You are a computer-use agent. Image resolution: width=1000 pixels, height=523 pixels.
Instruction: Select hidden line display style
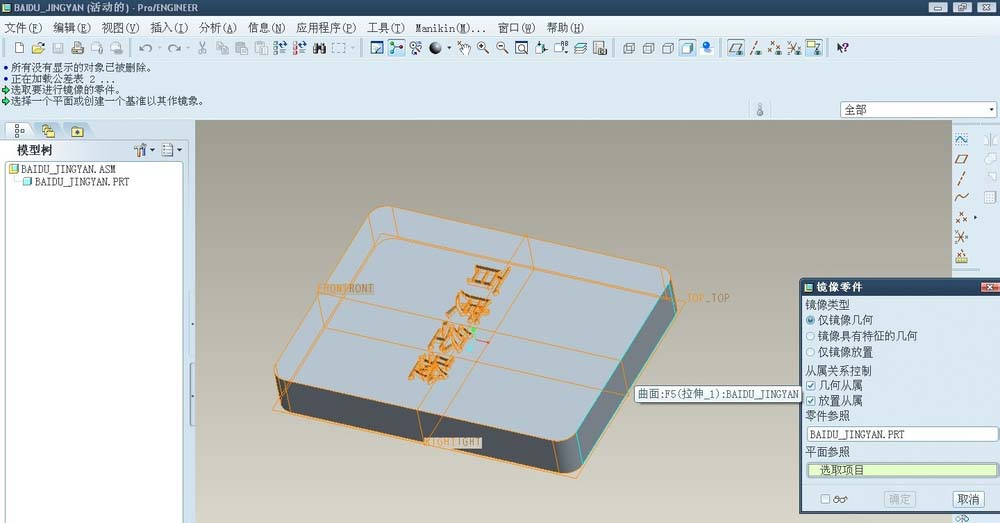click(649, 48)
